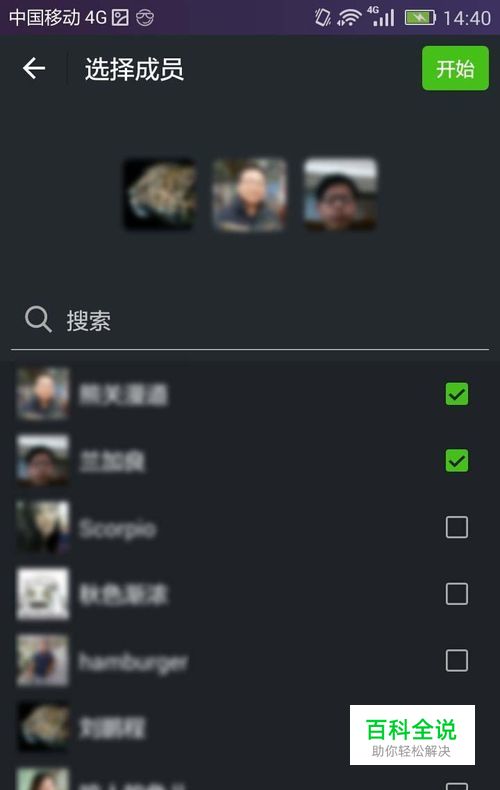Screen dimensions: 500x790
Task: Tap the white cartoon face avatar
Action: pyautogui.click(x=43, y=594)
